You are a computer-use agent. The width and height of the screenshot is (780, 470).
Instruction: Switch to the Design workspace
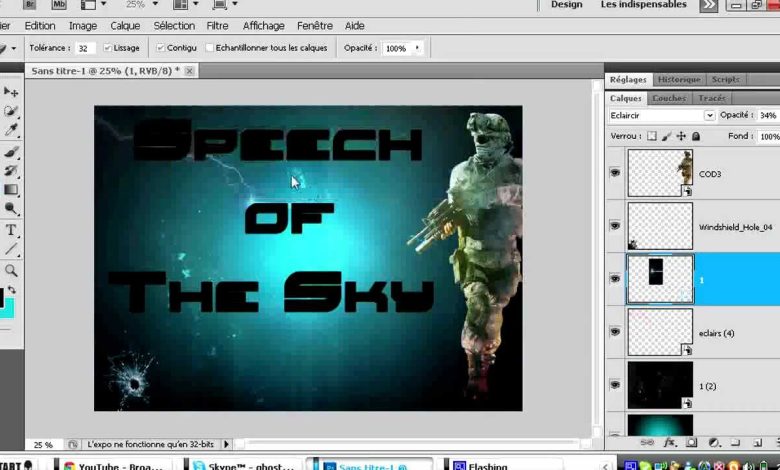[566, 5]
